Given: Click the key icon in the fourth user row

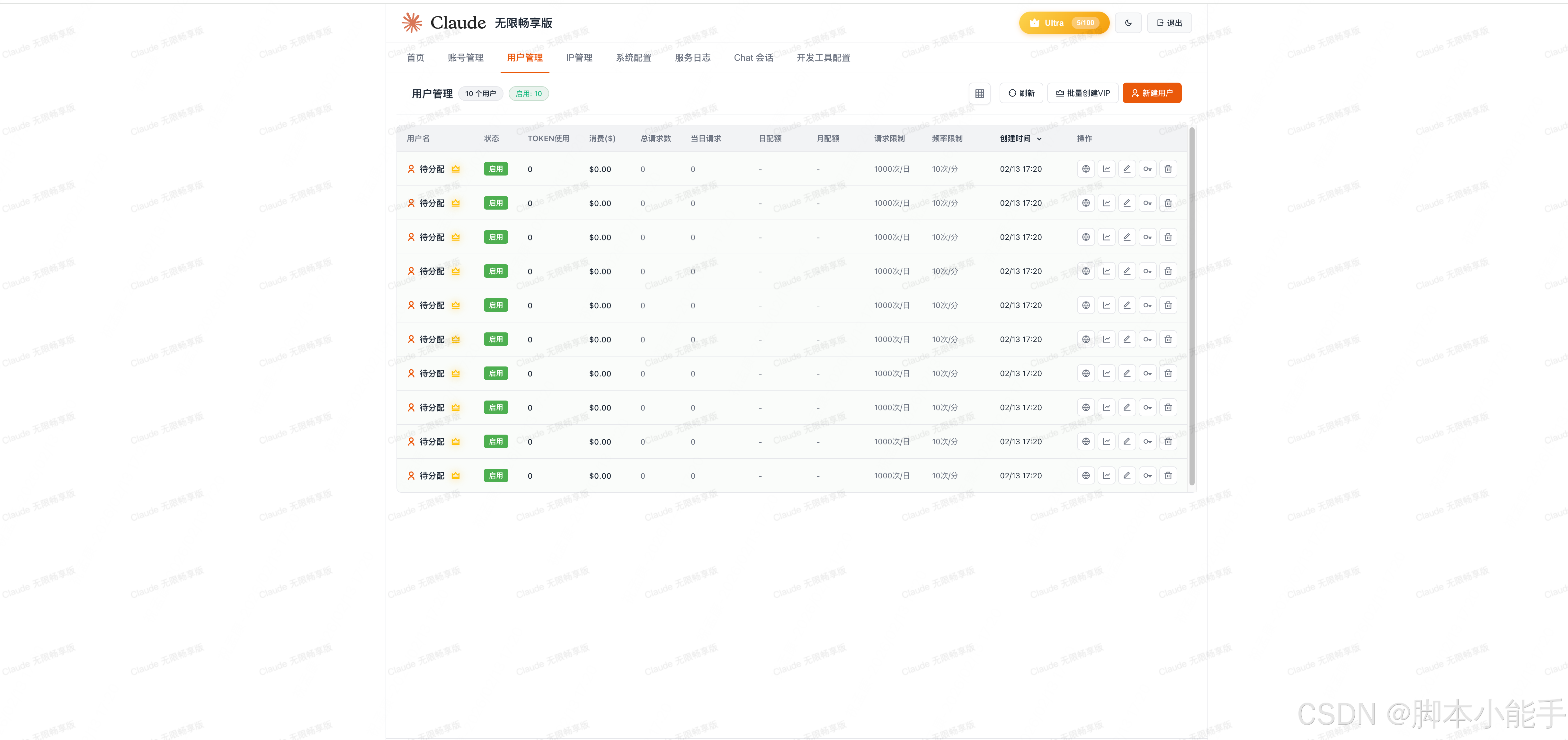Looking at the screenshot, I should tap(1147, 272).
